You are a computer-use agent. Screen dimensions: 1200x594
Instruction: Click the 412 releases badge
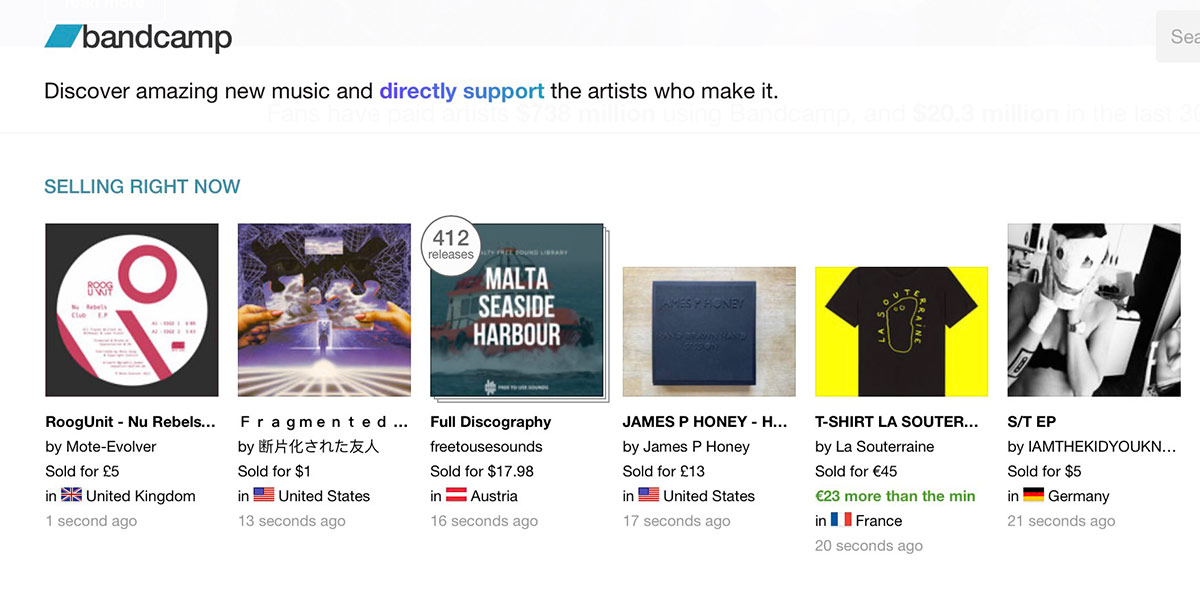(x=451, y=244)
